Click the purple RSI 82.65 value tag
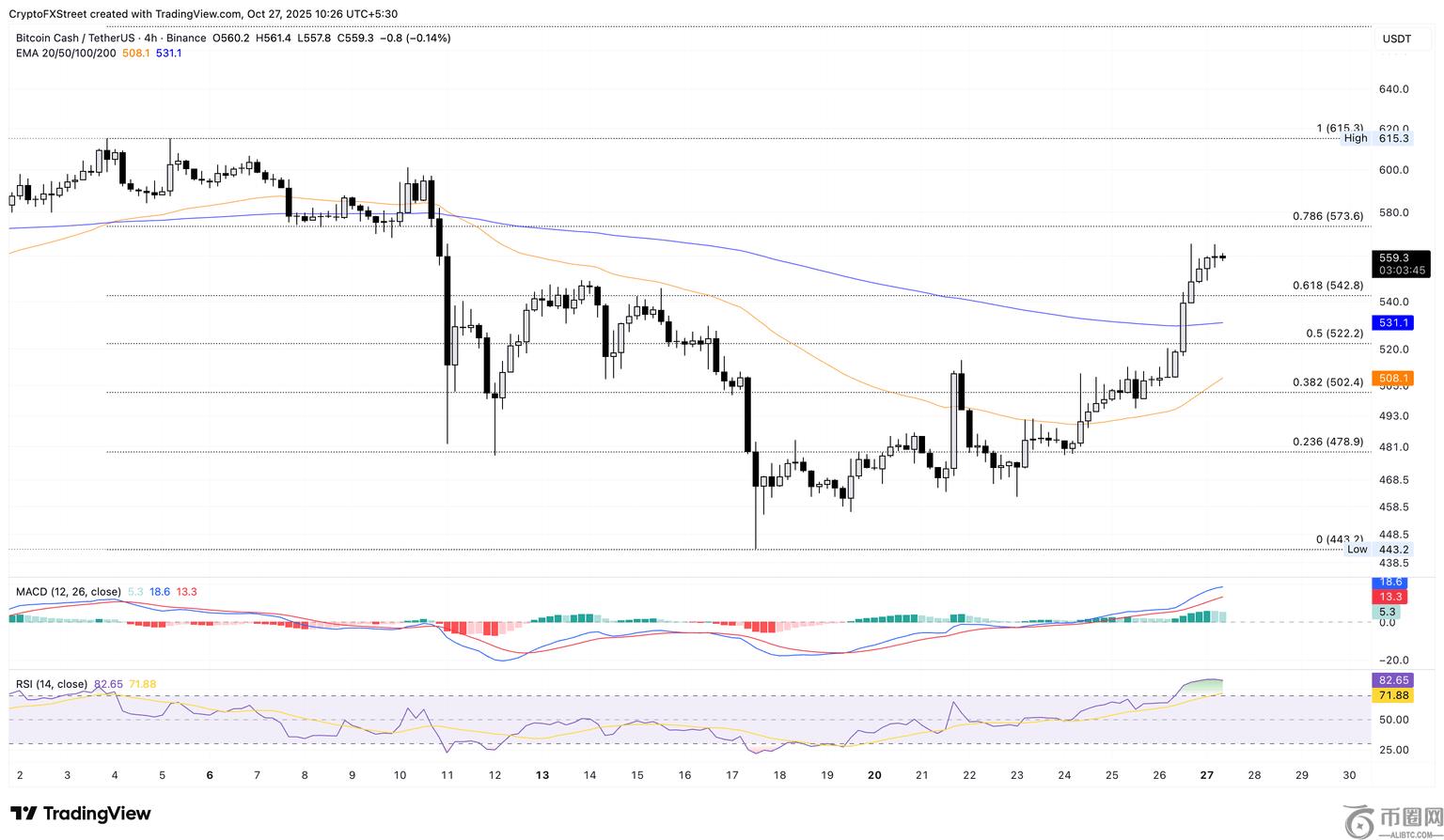This screenshot has height=840, width=1444. click(x=1392, y=679)
